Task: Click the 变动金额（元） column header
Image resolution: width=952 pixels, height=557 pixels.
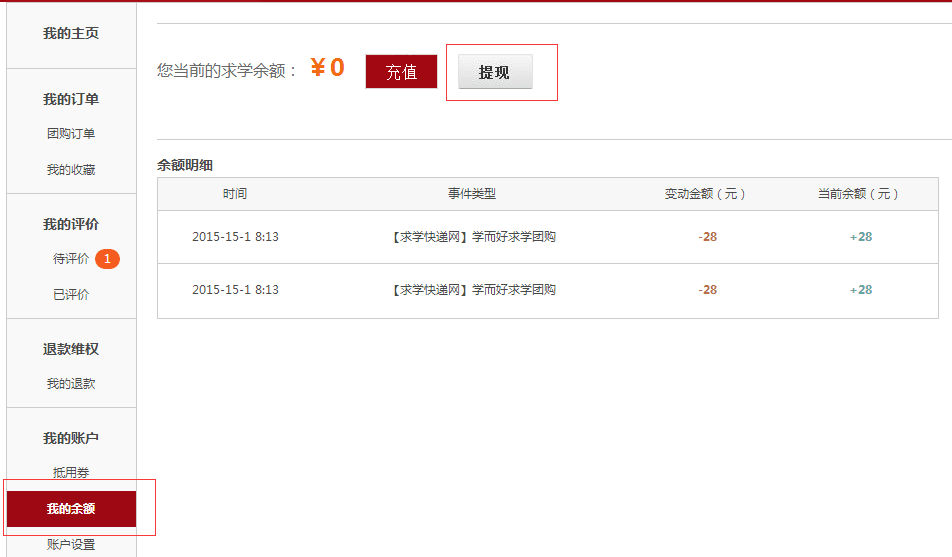Action: pos(706,194)
